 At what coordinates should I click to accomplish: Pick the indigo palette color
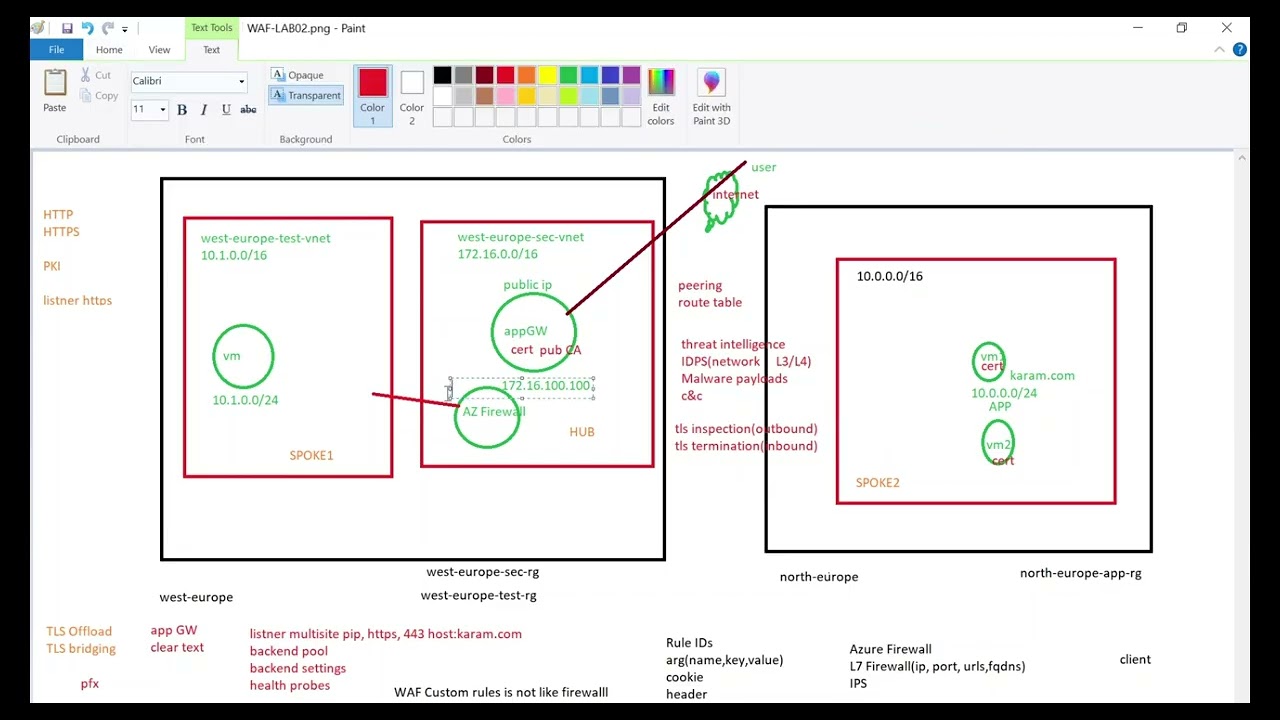point(610,75)
